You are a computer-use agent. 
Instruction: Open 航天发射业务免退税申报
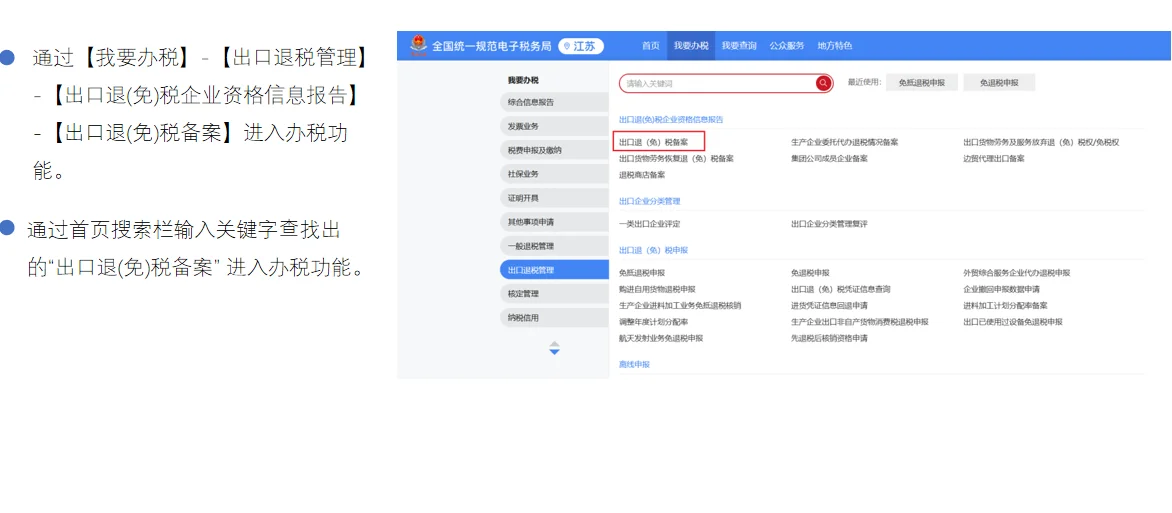coord(661,339)
